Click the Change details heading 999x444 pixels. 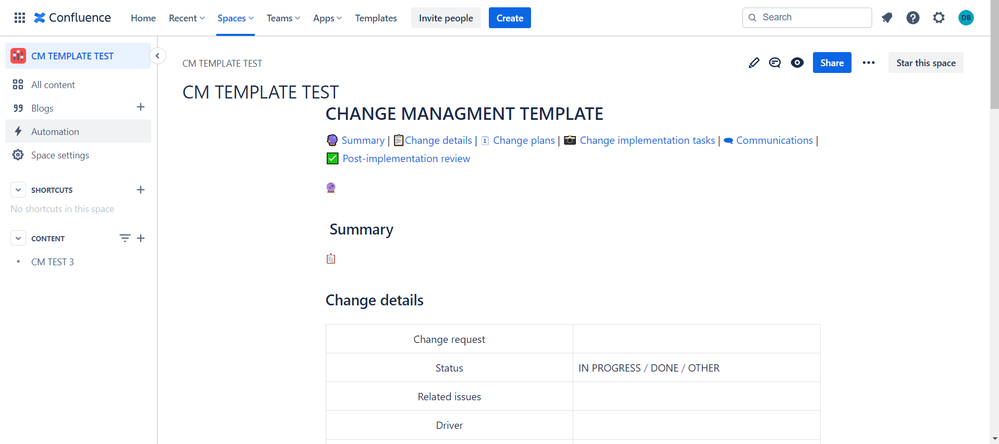(375, 300)
